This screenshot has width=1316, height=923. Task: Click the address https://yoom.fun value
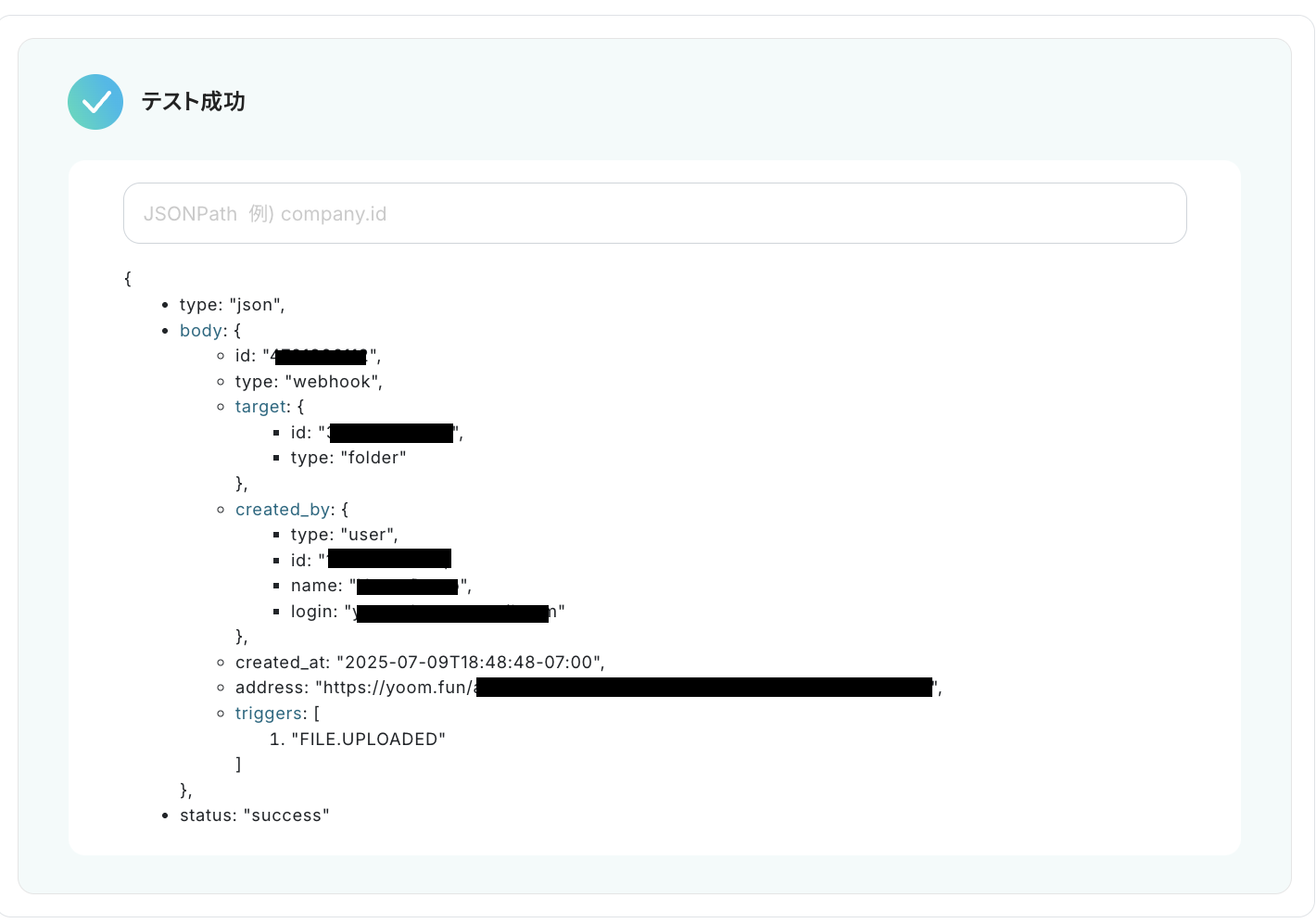628,688
